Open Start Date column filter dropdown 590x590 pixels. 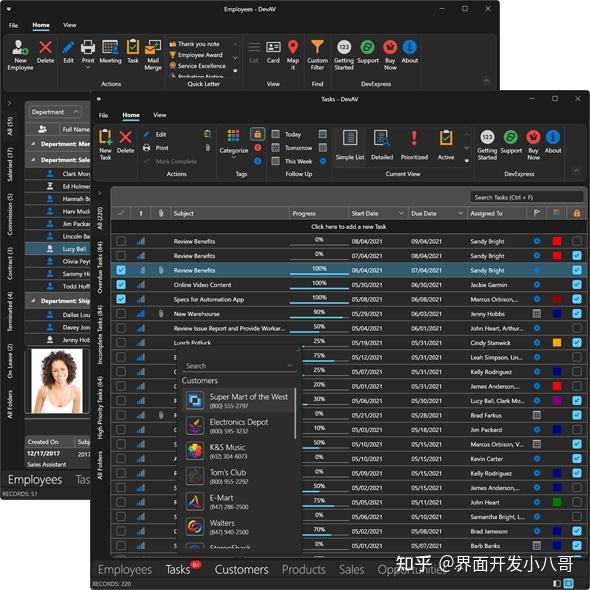pos(401,213)
